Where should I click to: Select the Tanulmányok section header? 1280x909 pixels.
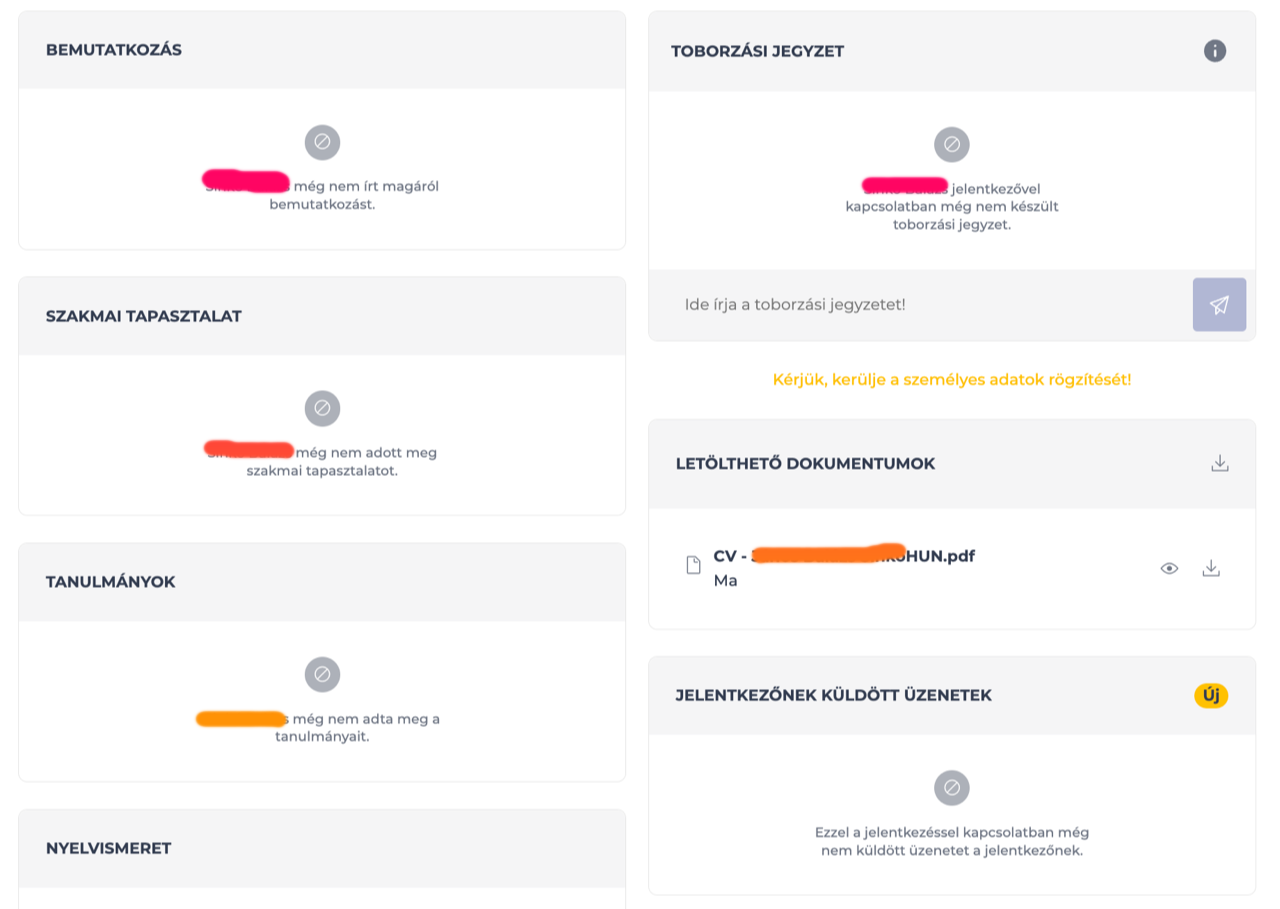tap(110, 582)
